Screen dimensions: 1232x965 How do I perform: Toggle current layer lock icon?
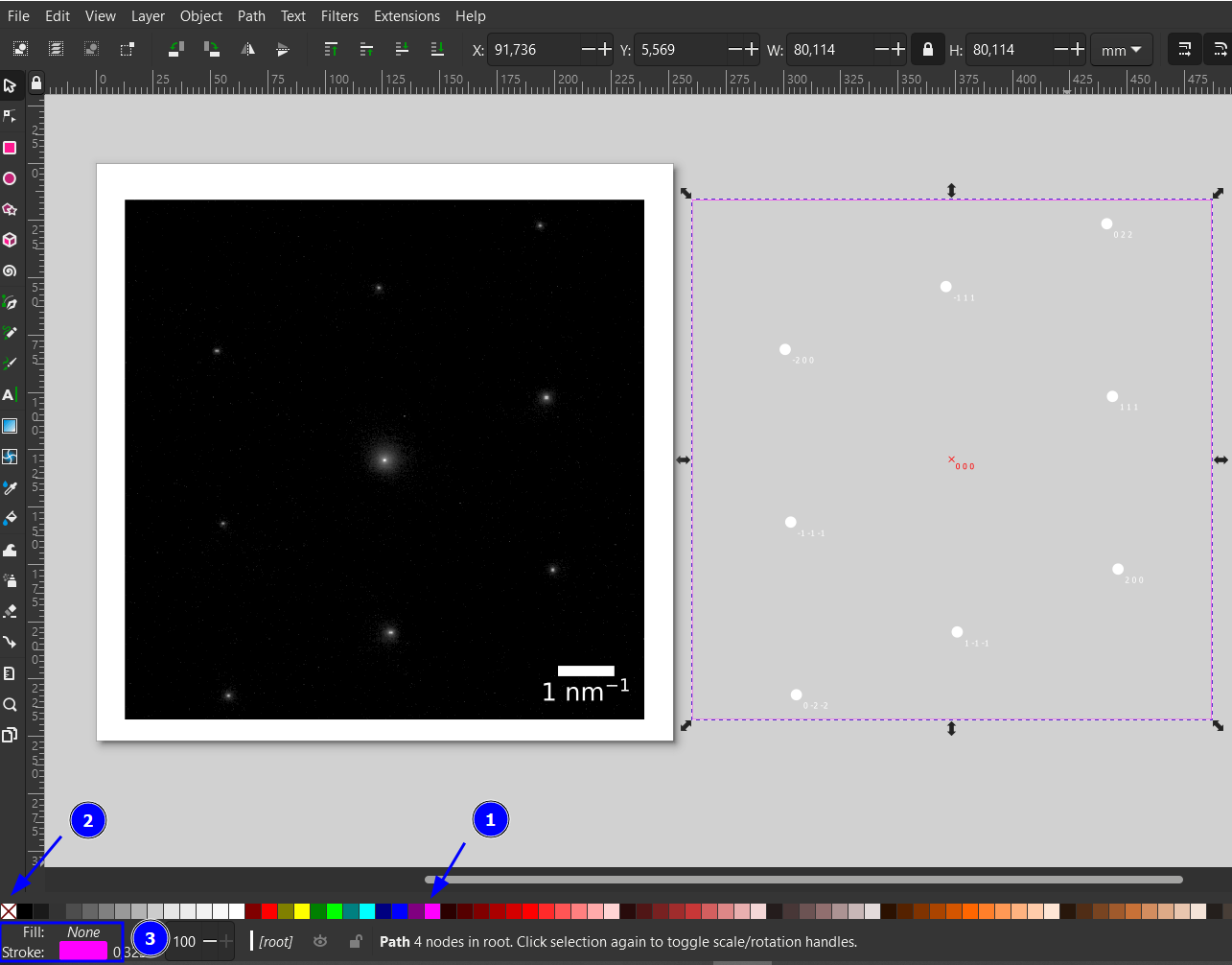(355, 942)
